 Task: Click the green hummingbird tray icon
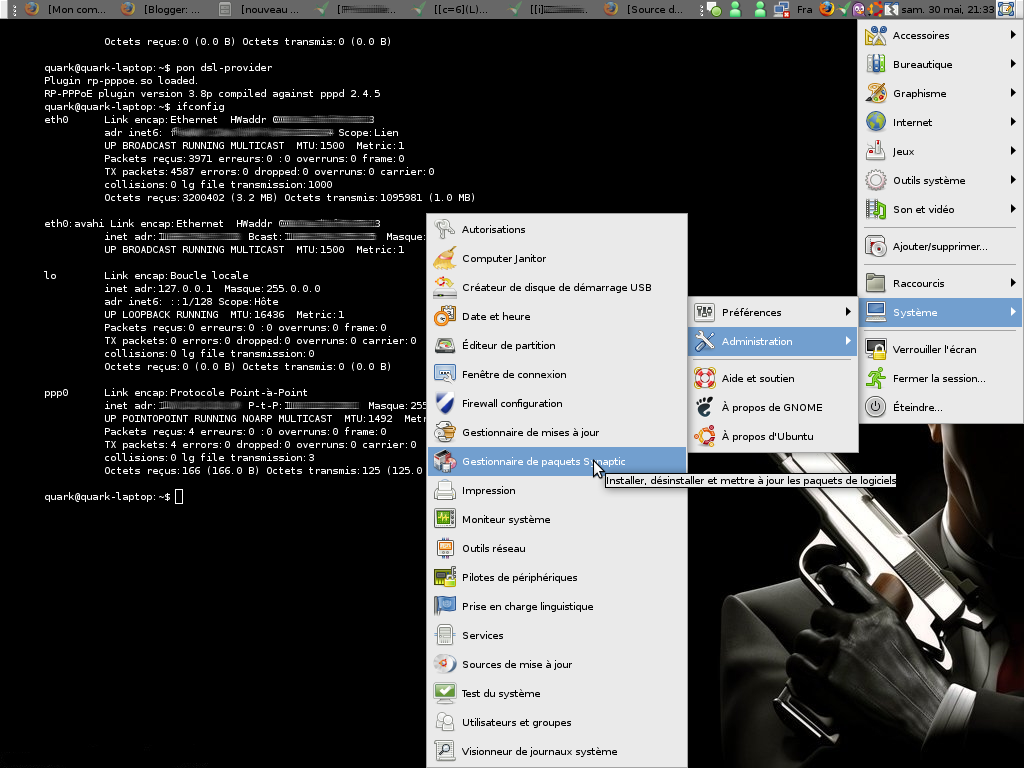pos(844,9)
